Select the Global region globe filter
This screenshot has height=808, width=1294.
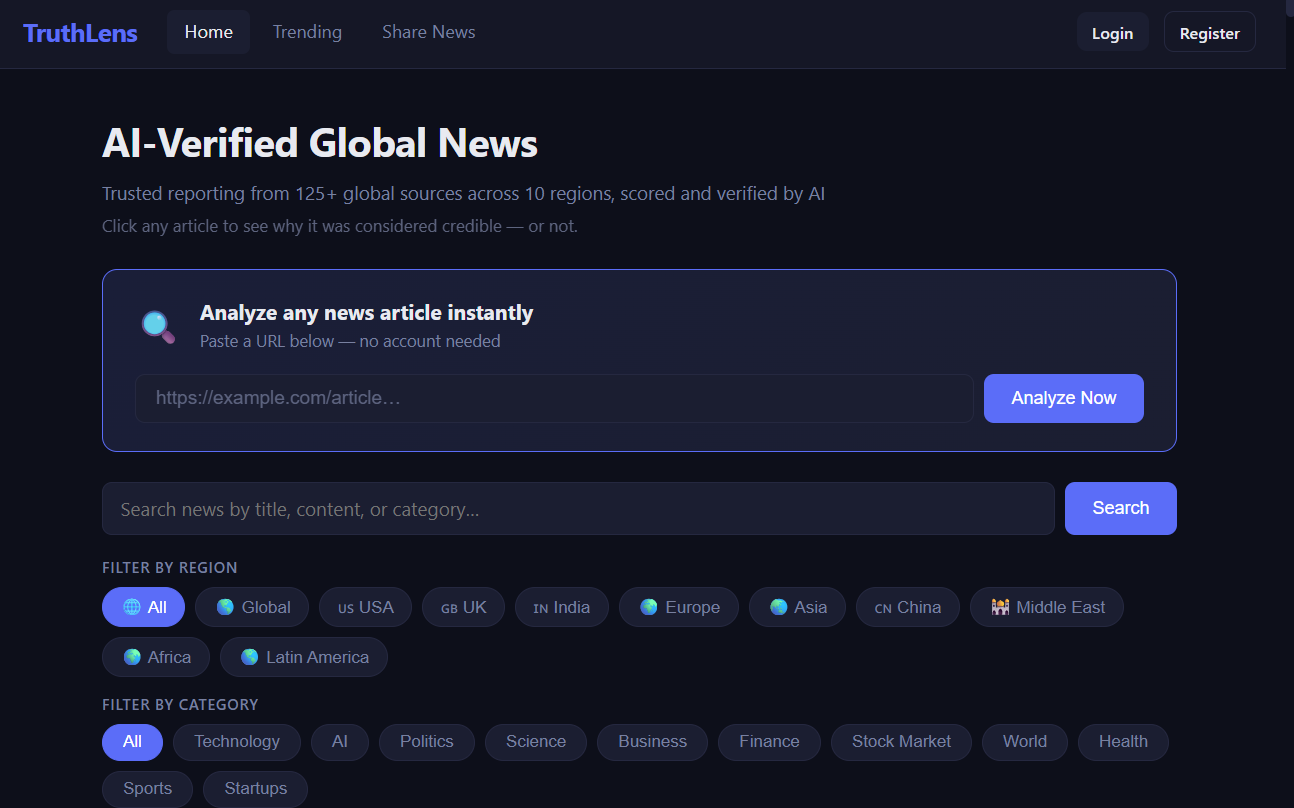pyautogui.click(x=253, y=607)
